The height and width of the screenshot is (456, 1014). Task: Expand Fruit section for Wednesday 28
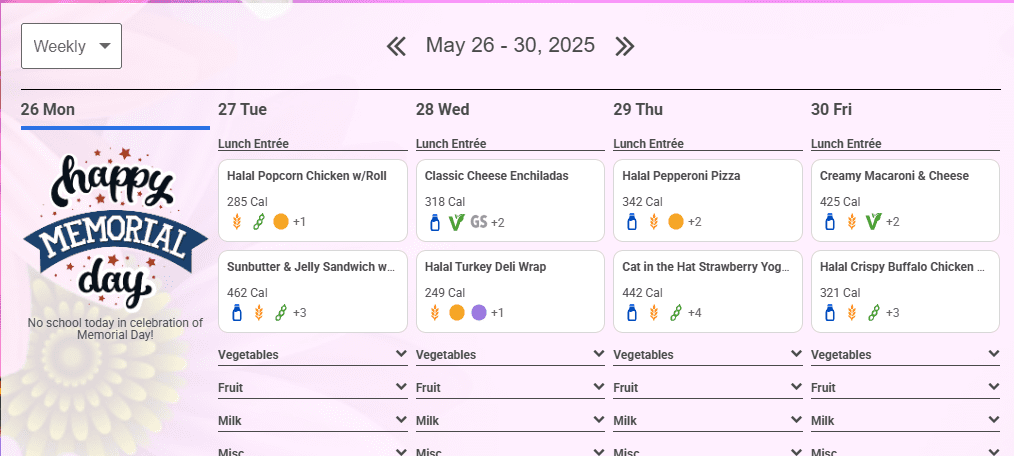(x=510, y=387)
